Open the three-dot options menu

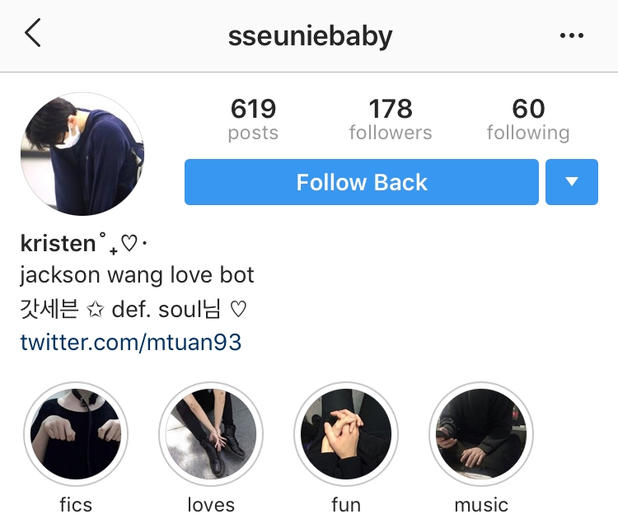point(571,36)
